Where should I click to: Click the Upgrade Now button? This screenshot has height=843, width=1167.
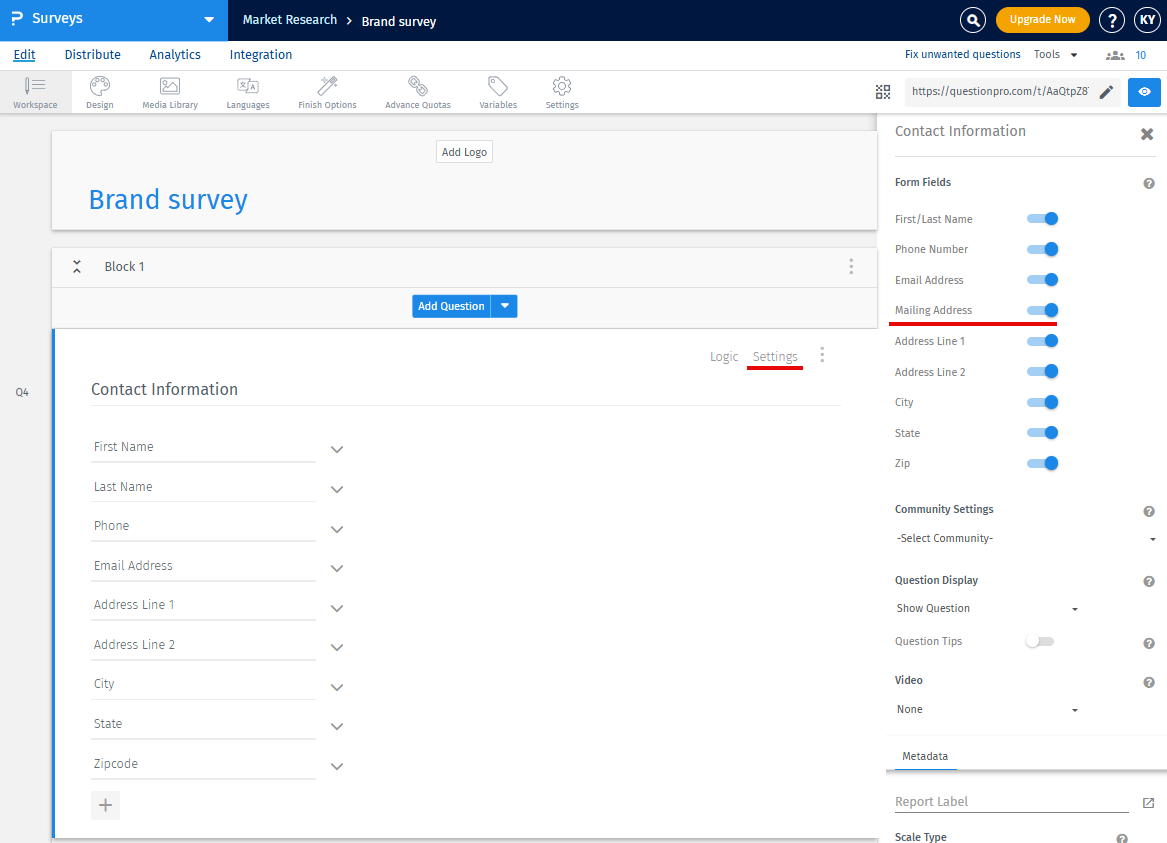tap(1042, 19)
